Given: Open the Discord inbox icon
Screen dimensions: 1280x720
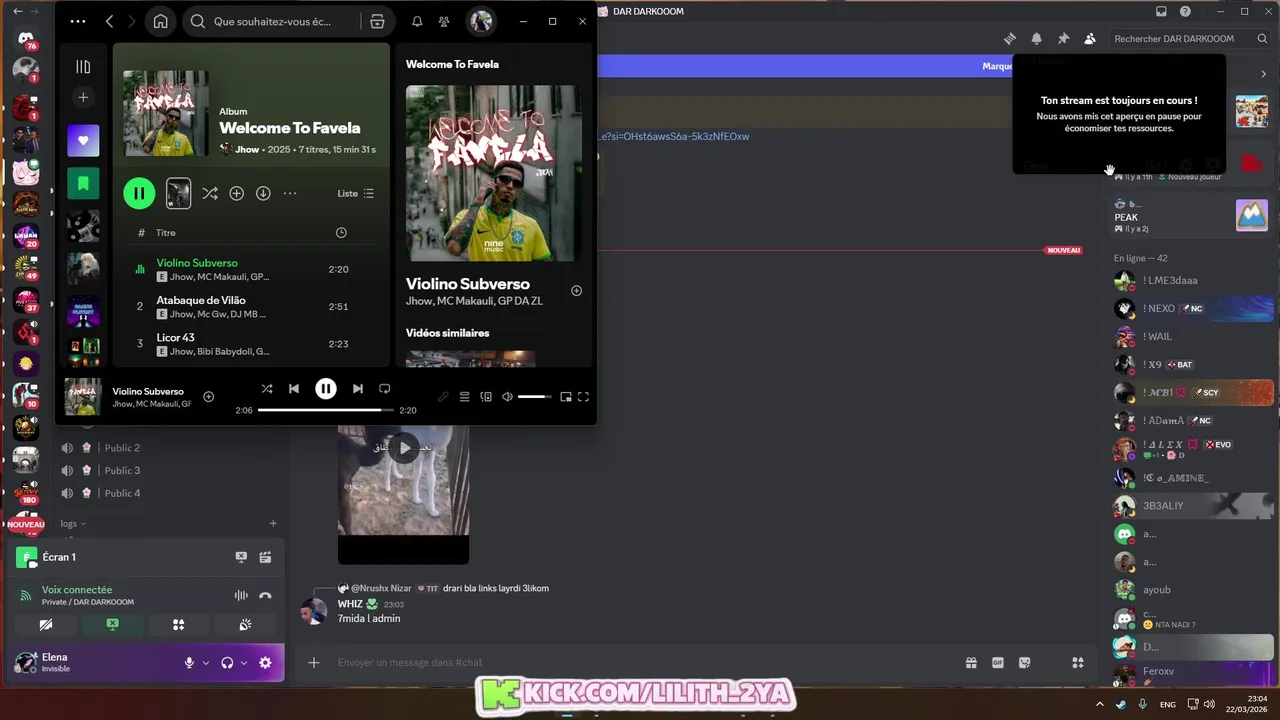Looking at the screenshot, I should pyautogui.click(x=1161, y=11).
